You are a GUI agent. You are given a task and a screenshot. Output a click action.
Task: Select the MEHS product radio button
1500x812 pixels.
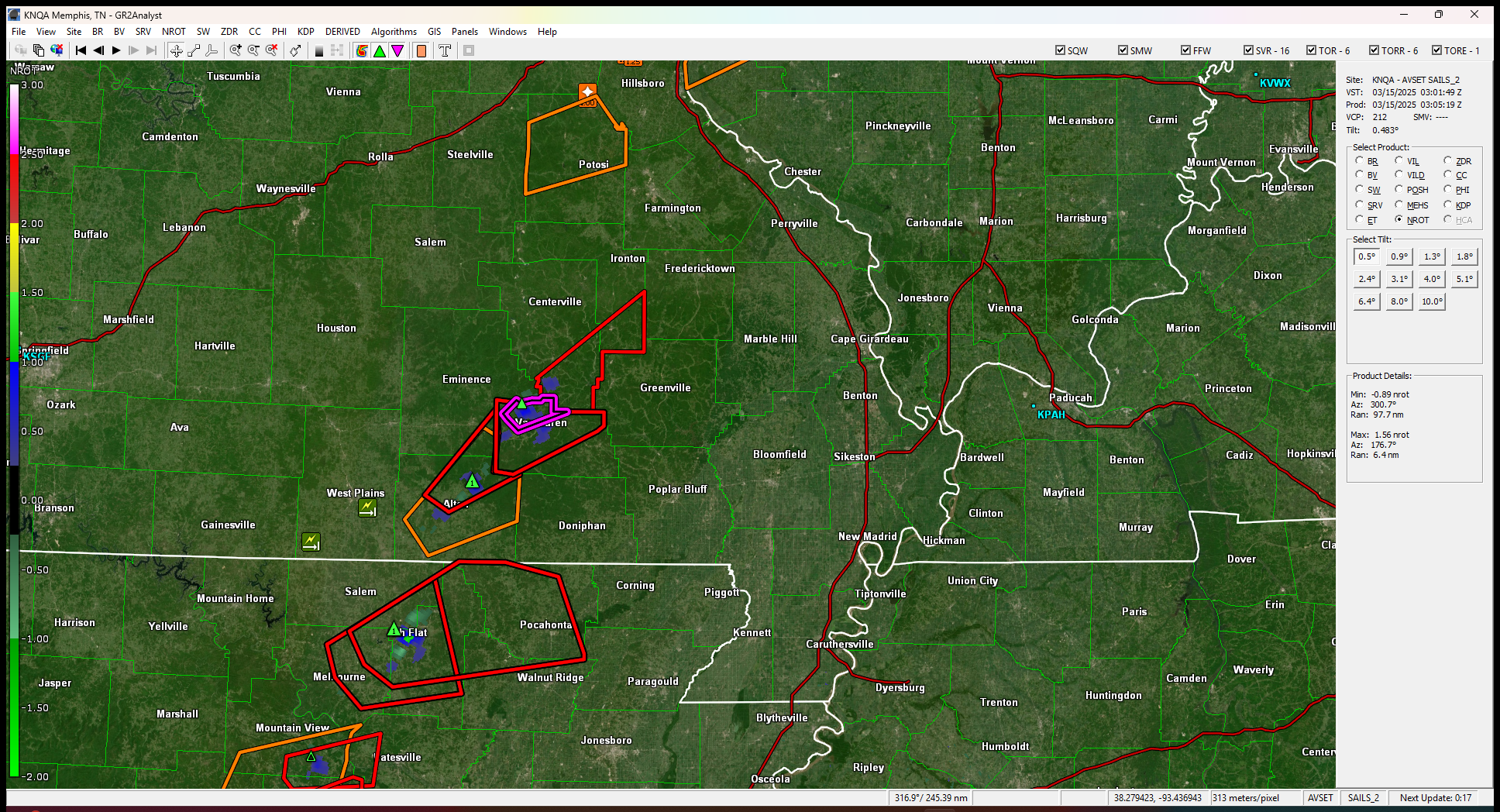click(1399, 205)
